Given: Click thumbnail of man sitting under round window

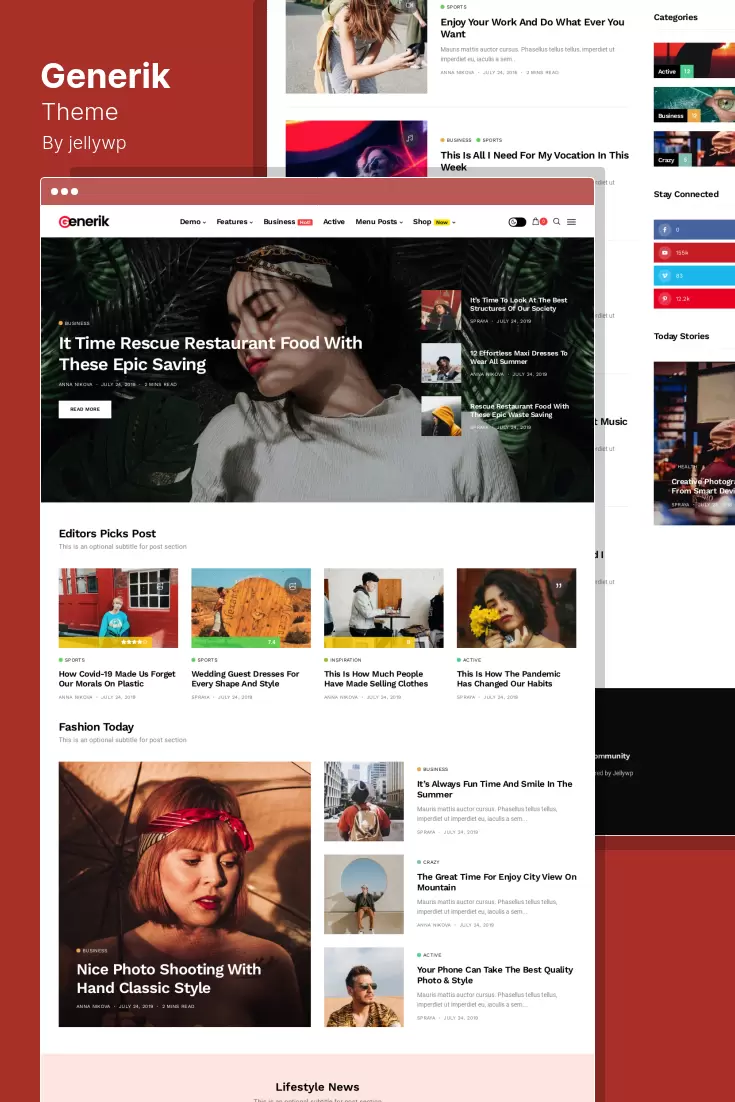Looking at the screenshot, I should [x=364, y=894].
